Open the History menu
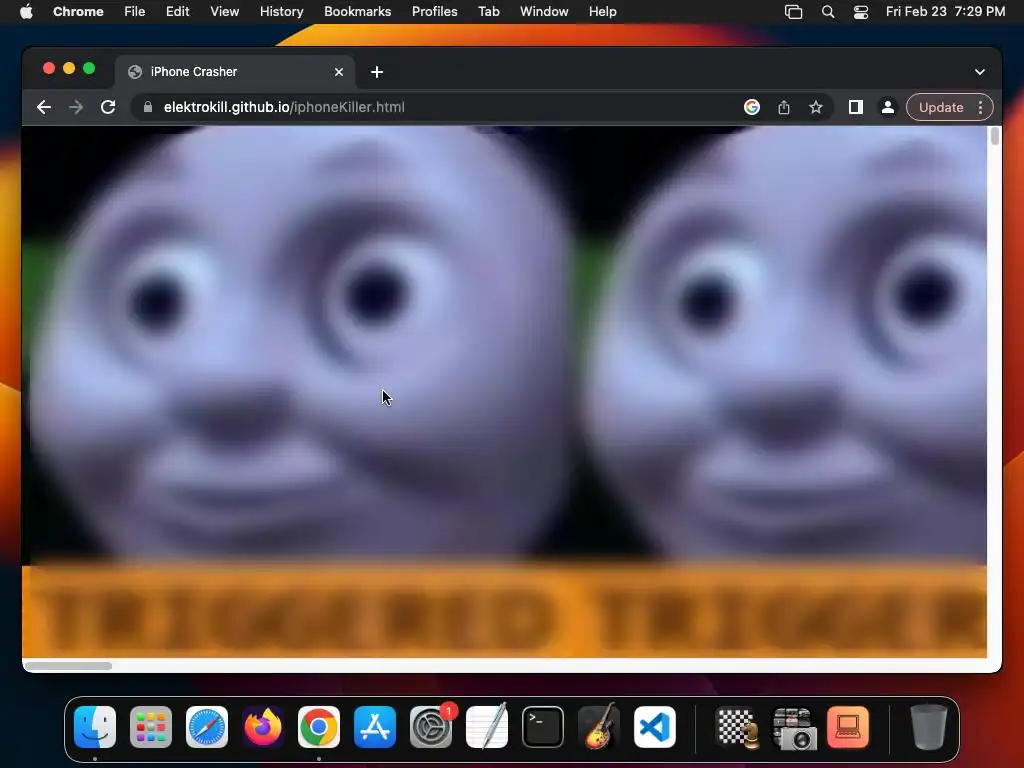The image size is (1024, 768). coord(281,12)
